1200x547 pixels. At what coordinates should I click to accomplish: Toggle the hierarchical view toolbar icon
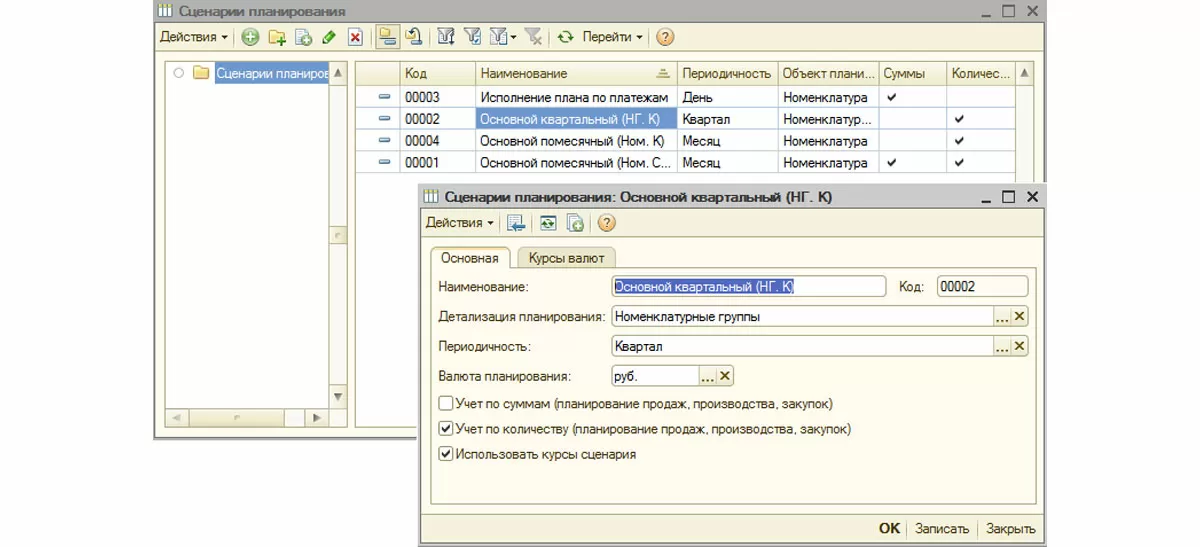pos(387,37)
